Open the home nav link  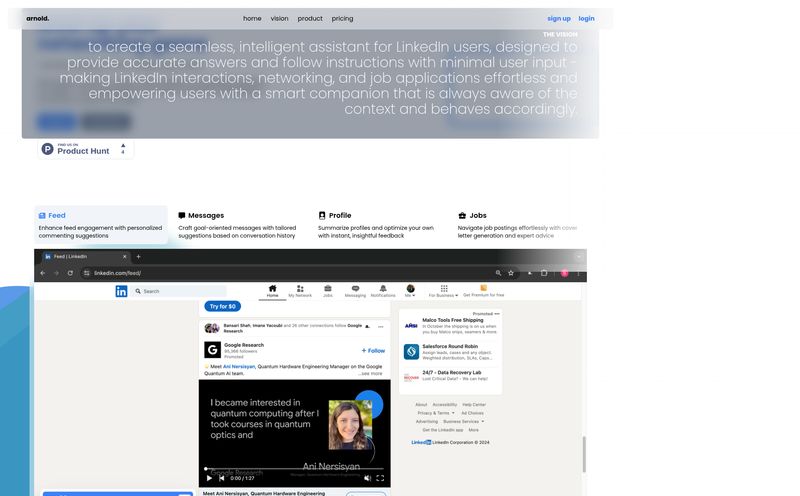click(252, 18)
